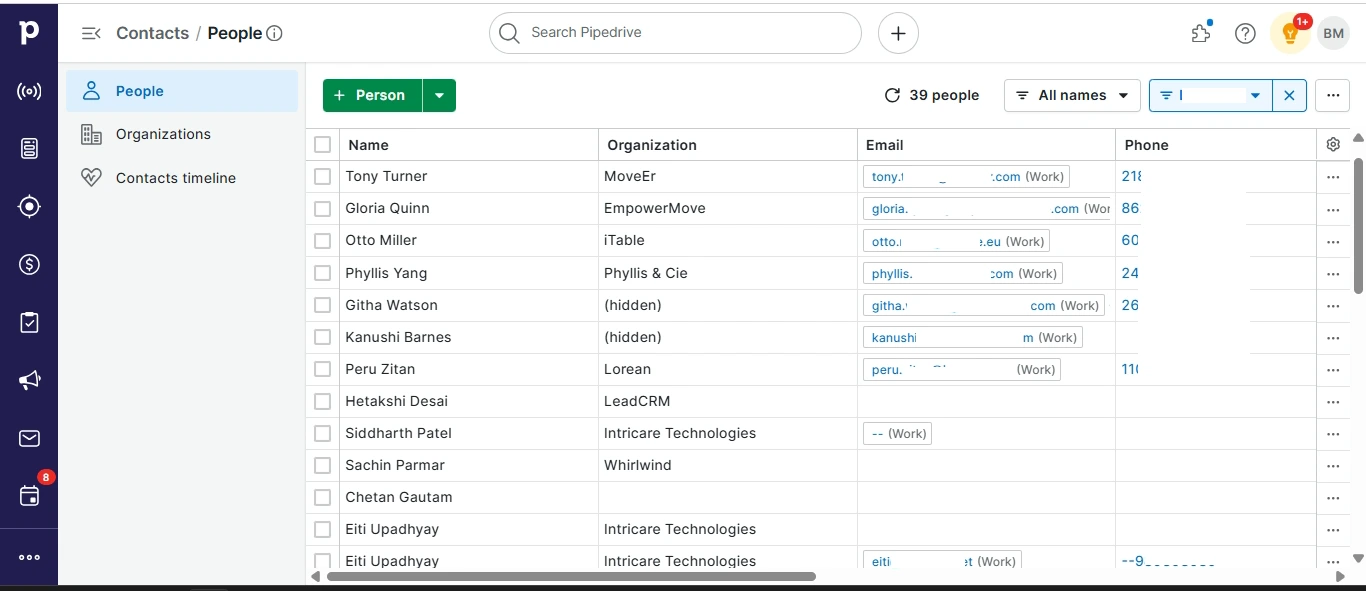Open the lightbulb sales assistant icon
This screenshot has width=1366, height=591.
[1290, 33]
